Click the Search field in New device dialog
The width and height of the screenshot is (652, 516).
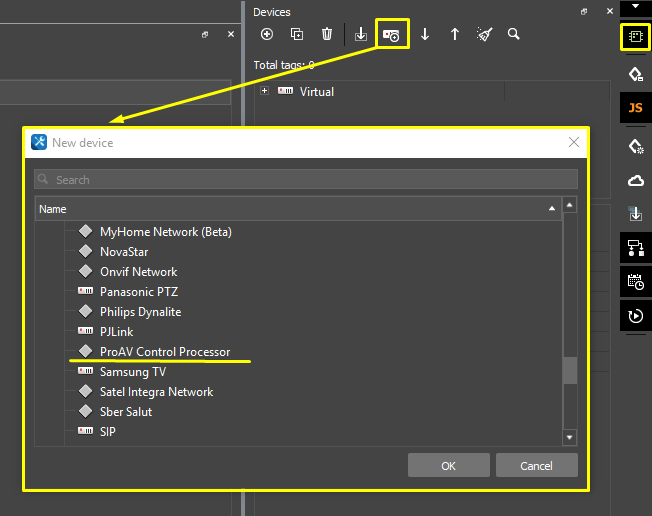[306, 180]
